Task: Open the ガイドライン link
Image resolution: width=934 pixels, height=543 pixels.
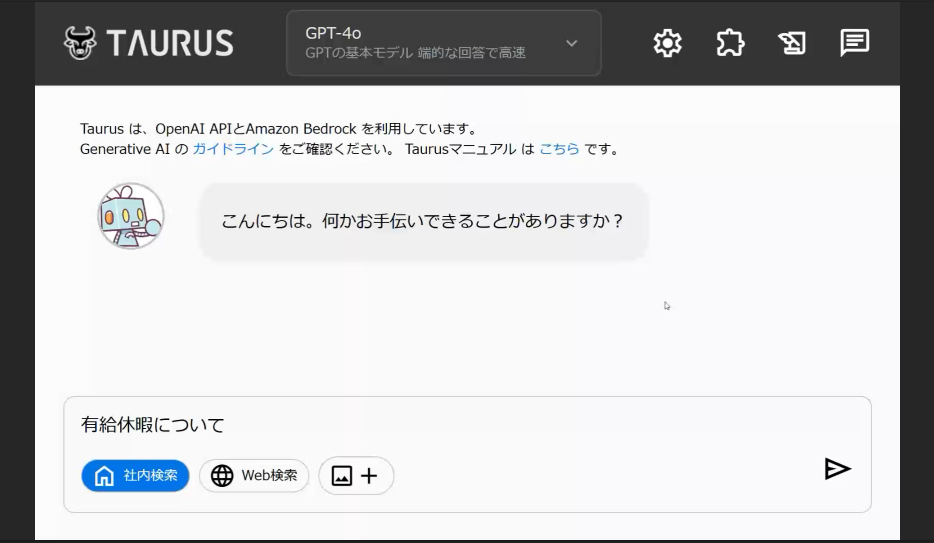Action: click(233, 149)
